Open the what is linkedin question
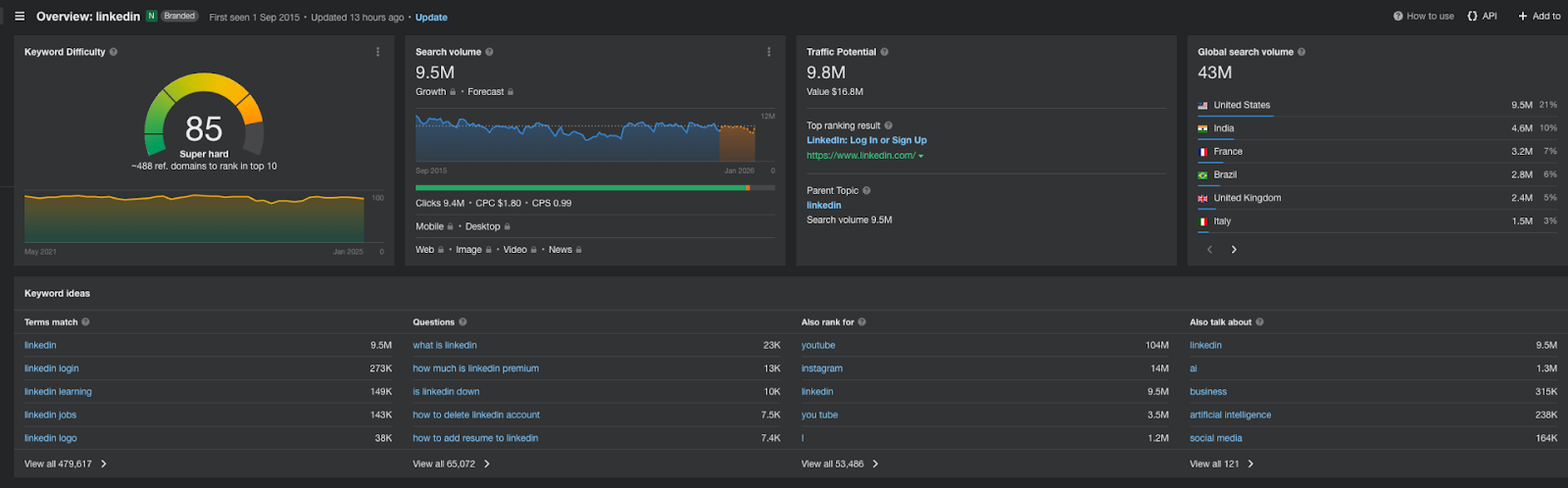 (445, 346)
